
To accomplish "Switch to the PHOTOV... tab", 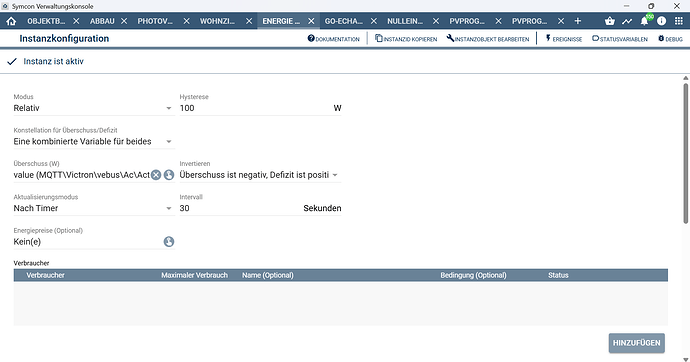I will click(155, 21).
